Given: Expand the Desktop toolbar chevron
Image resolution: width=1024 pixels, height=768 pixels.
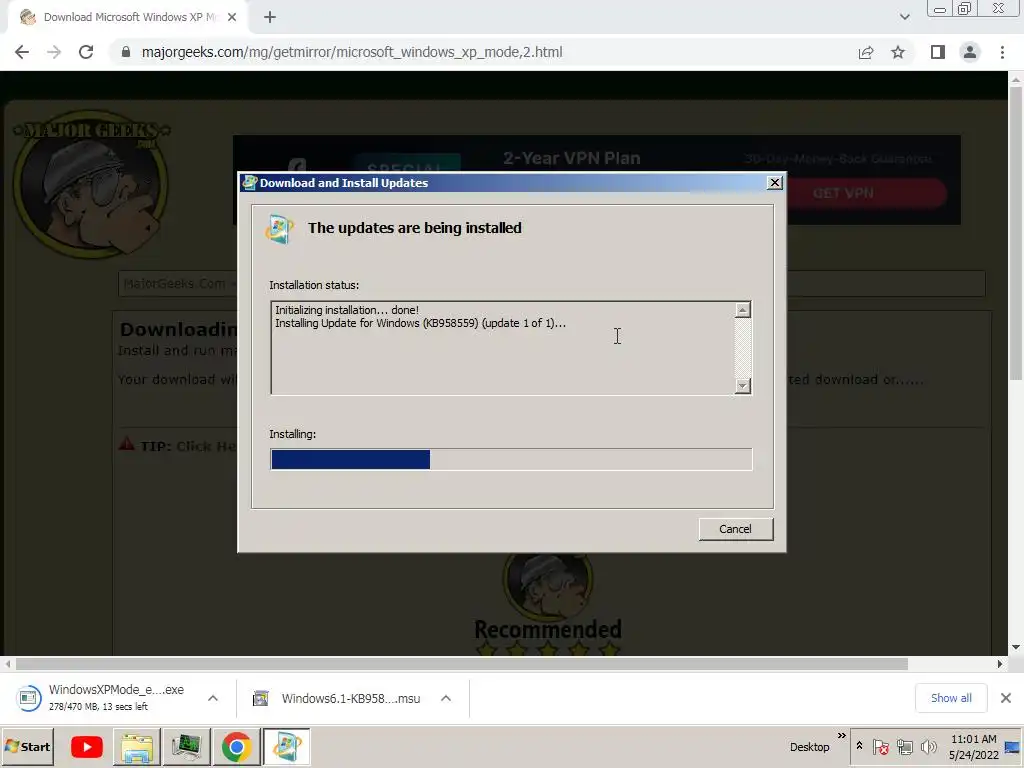Looking at the screenshot, I should tap(842, 736).
